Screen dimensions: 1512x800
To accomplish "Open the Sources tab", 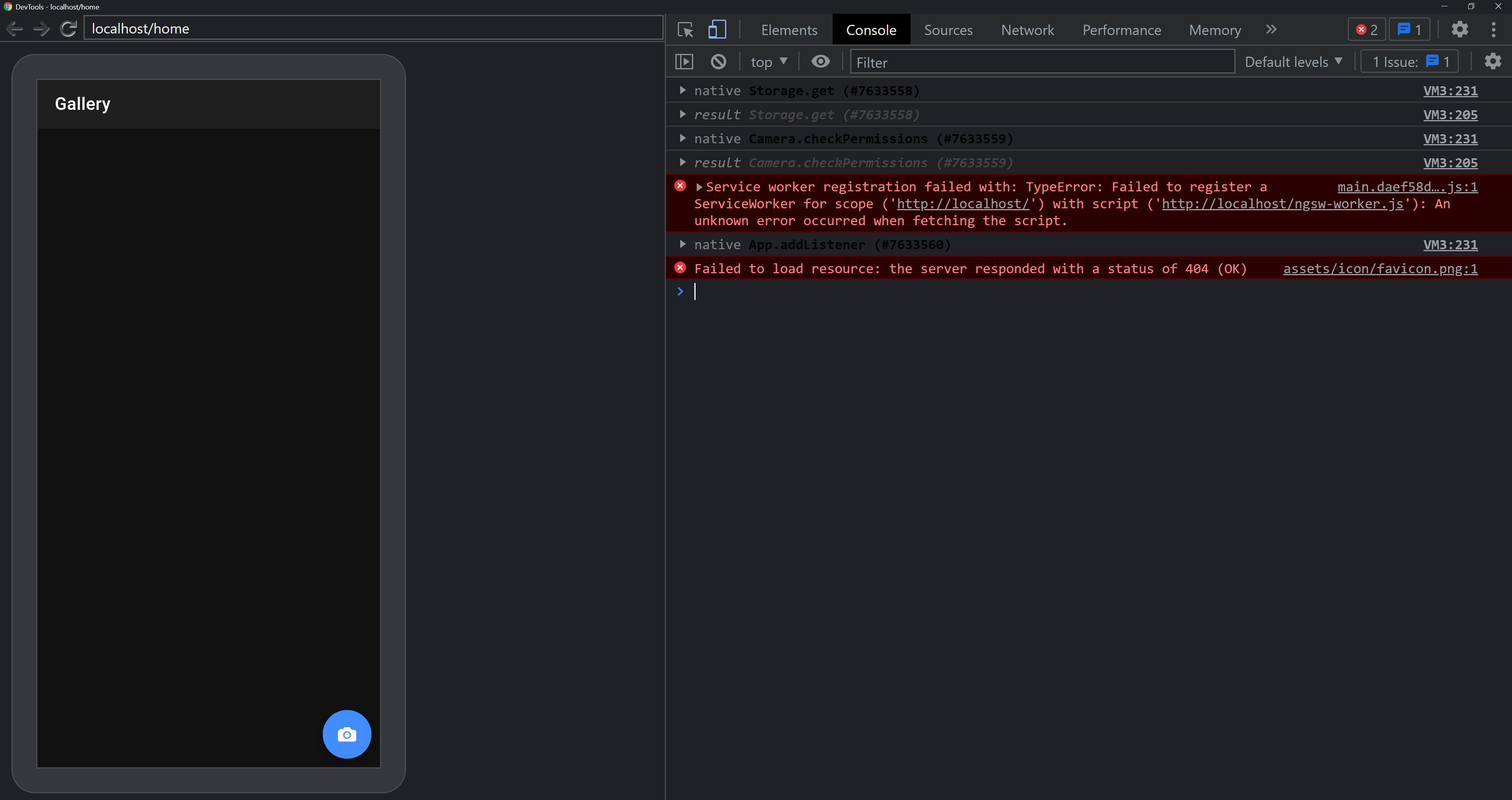I will (x=948, y=30).
